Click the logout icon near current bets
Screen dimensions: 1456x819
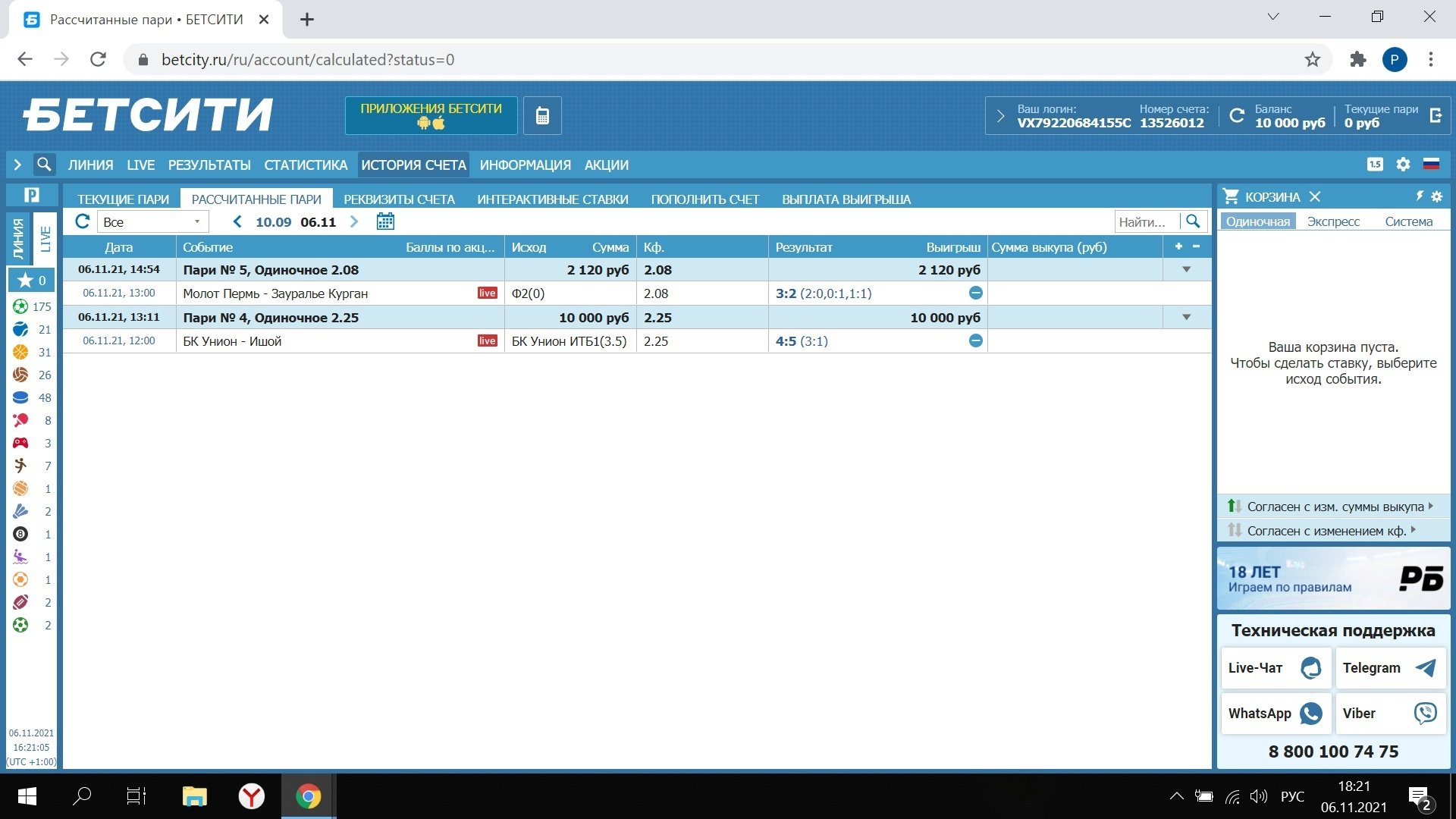pos(1436,116)
